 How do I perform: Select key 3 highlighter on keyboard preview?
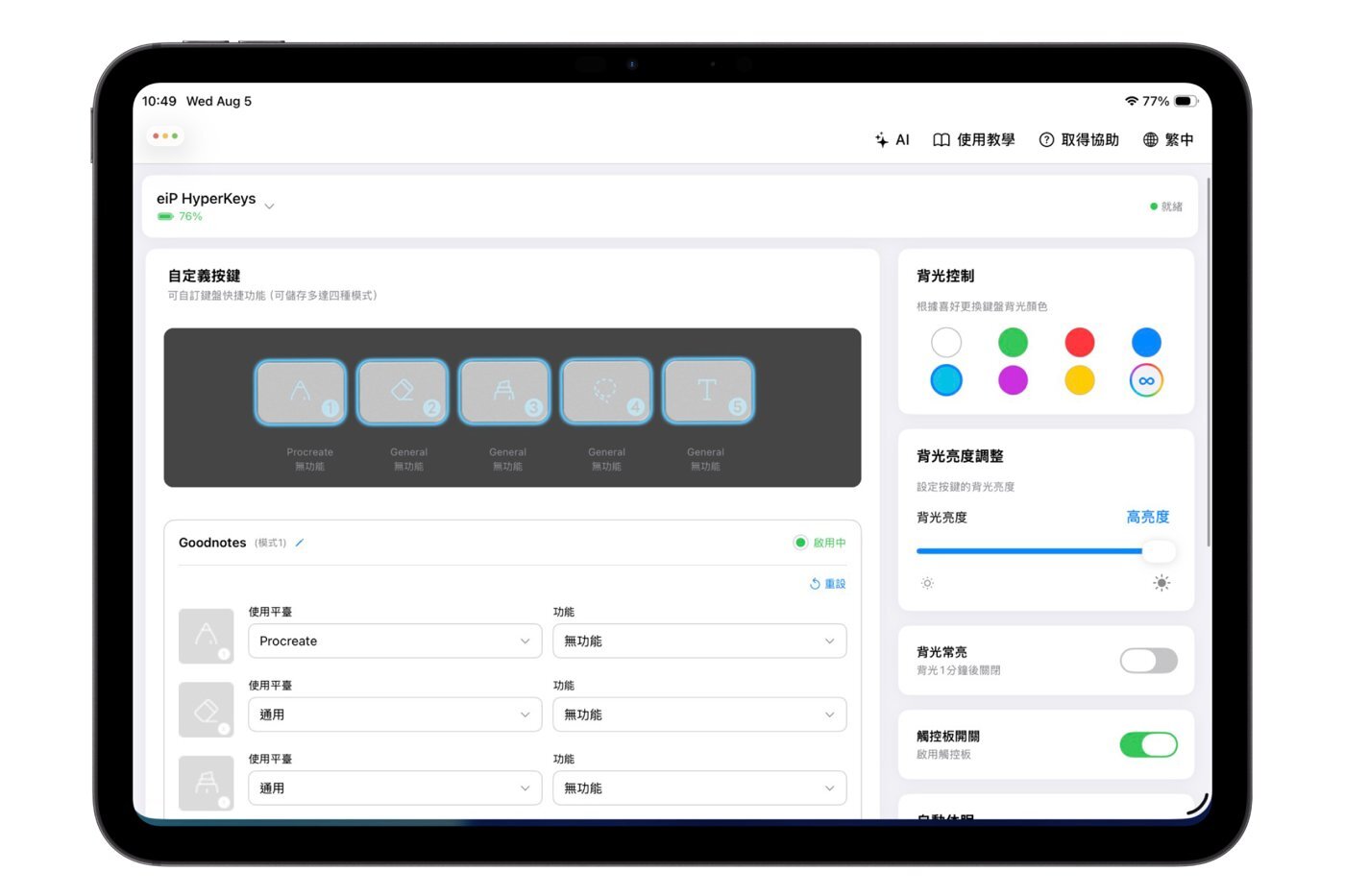[x=504, y=391]
